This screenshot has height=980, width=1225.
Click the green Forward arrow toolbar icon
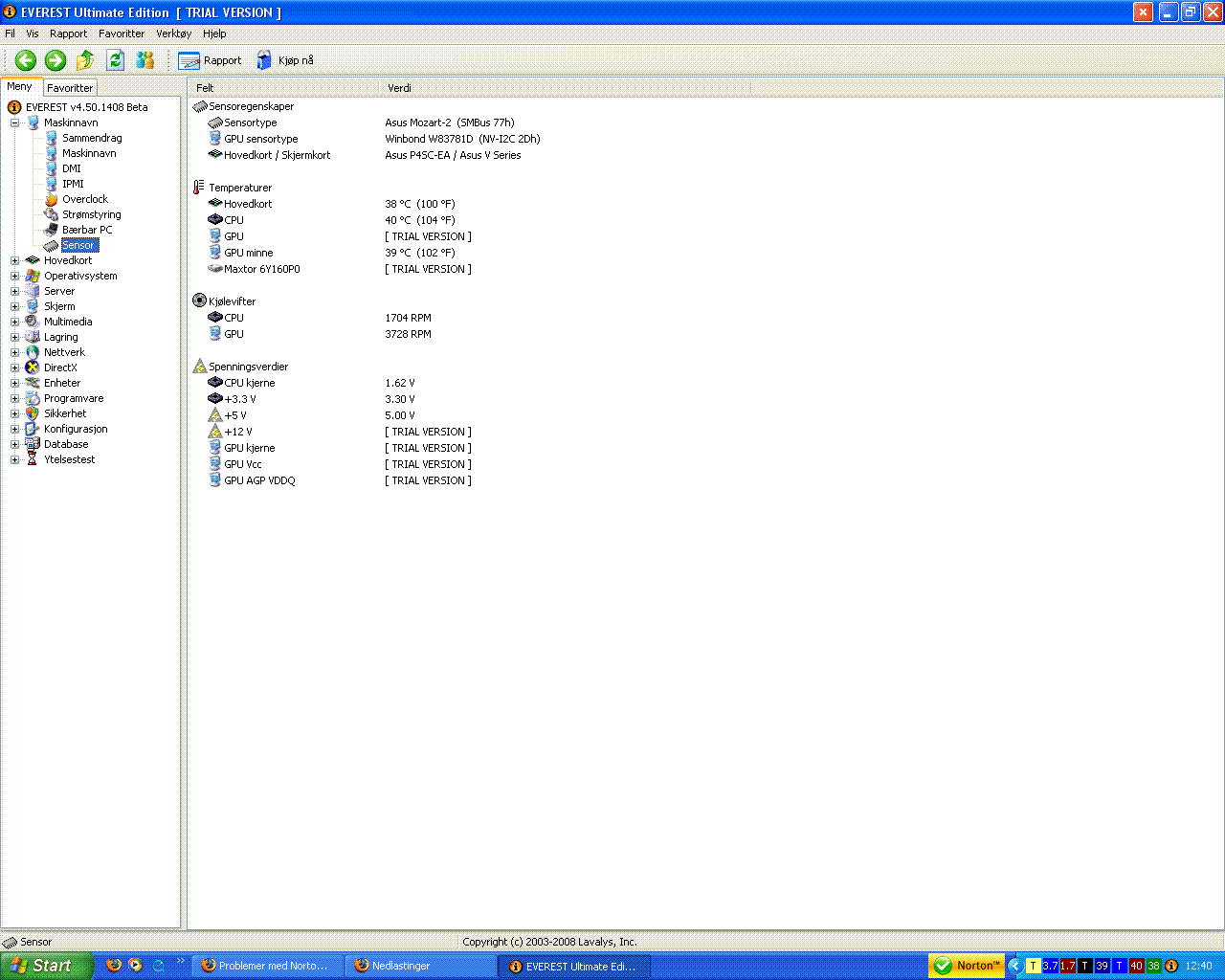[x=56, y=60]
